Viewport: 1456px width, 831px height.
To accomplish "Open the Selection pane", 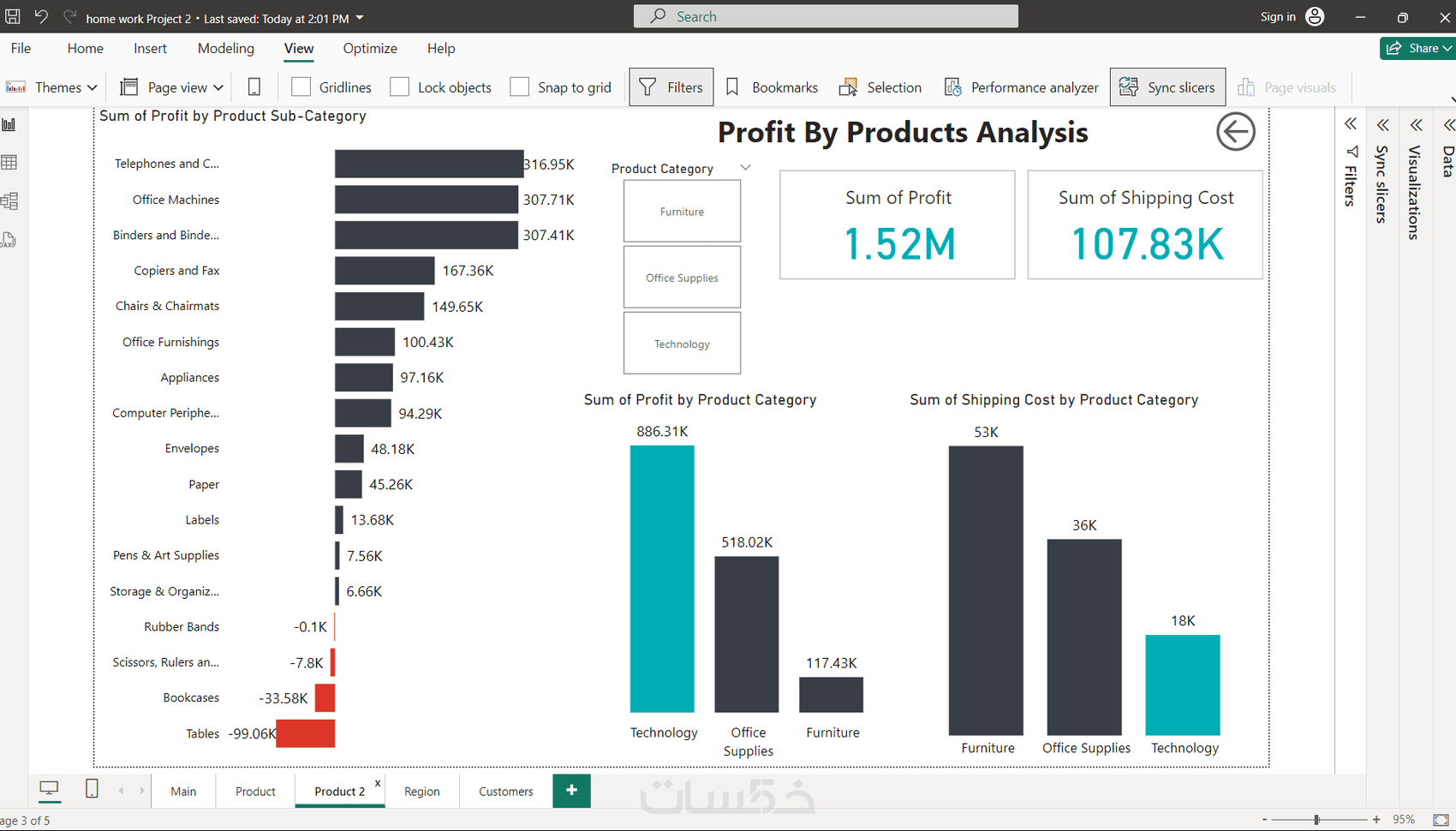I will coord(880,87).
